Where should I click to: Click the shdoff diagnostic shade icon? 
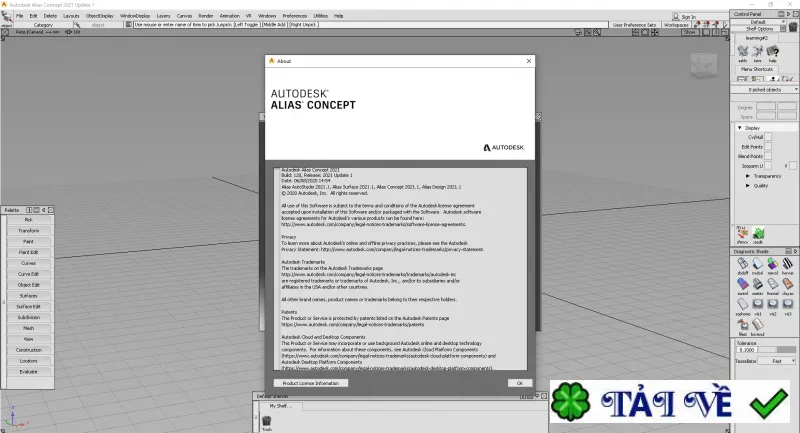[742, 264]
